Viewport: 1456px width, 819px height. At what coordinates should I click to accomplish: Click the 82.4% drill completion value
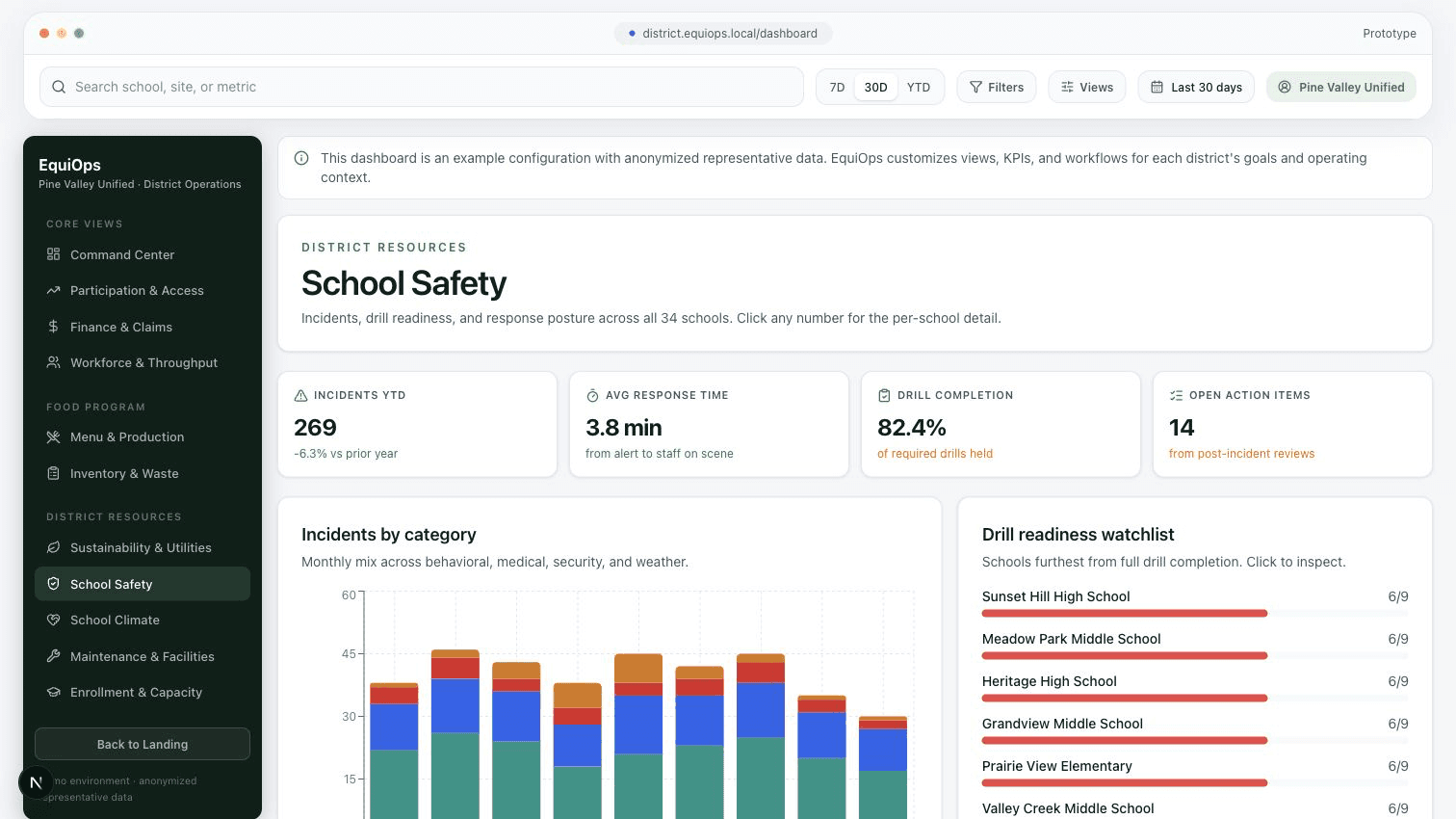(x=912, y=427)
